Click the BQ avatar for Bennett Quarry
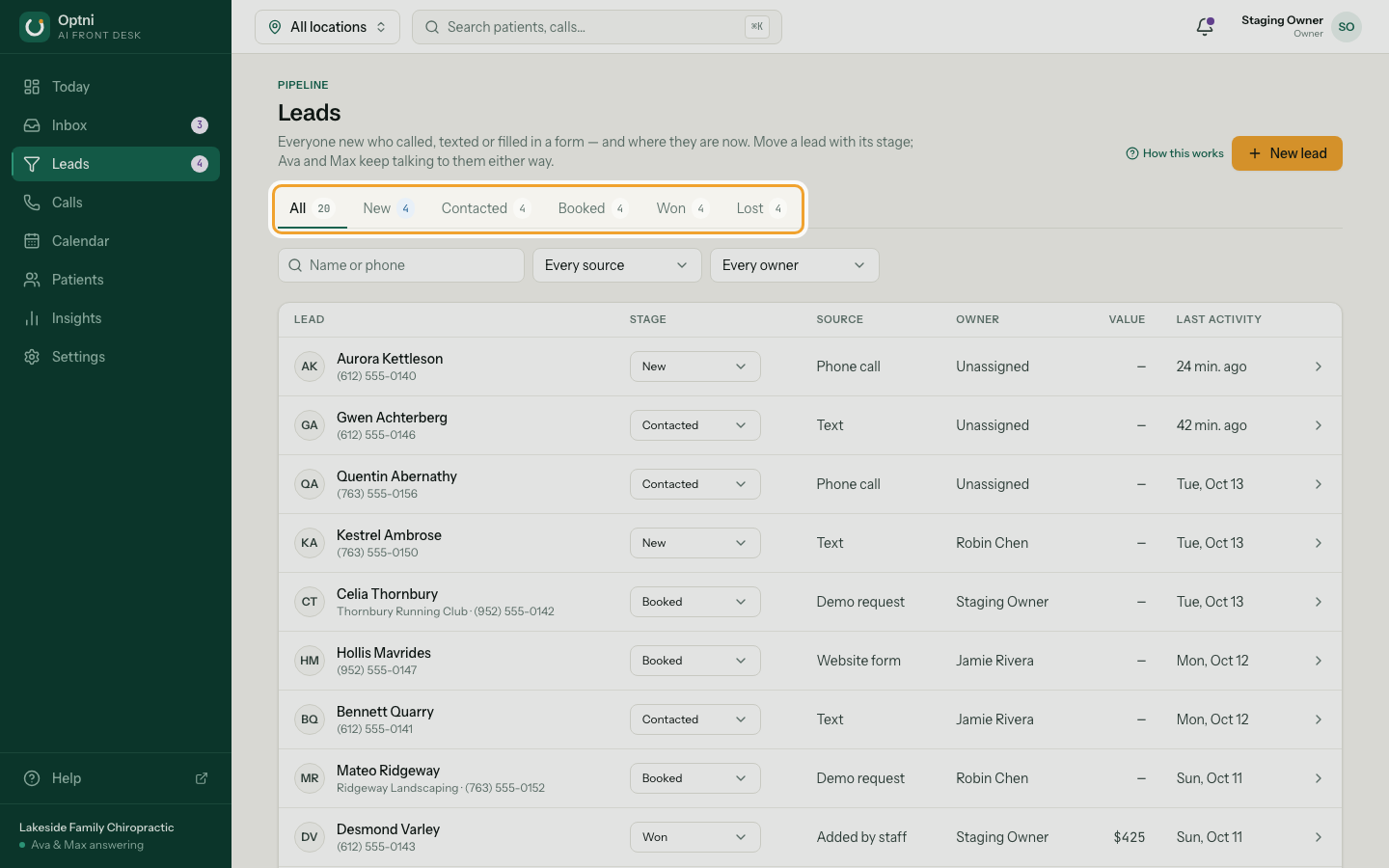1389x868 pixels. click(310, 719)
